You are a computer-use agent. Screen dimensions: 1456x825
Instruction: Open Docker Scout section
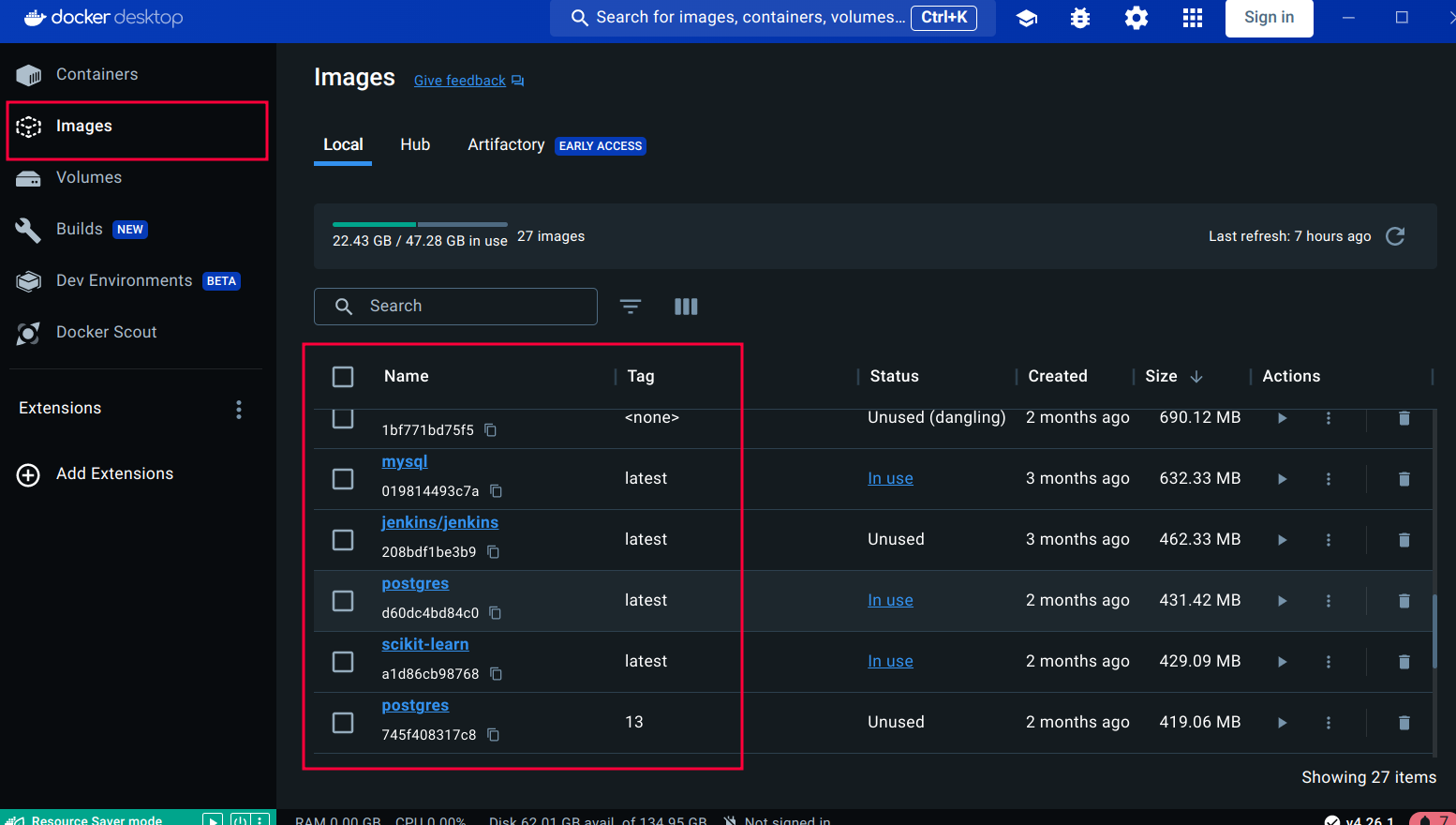106,332
